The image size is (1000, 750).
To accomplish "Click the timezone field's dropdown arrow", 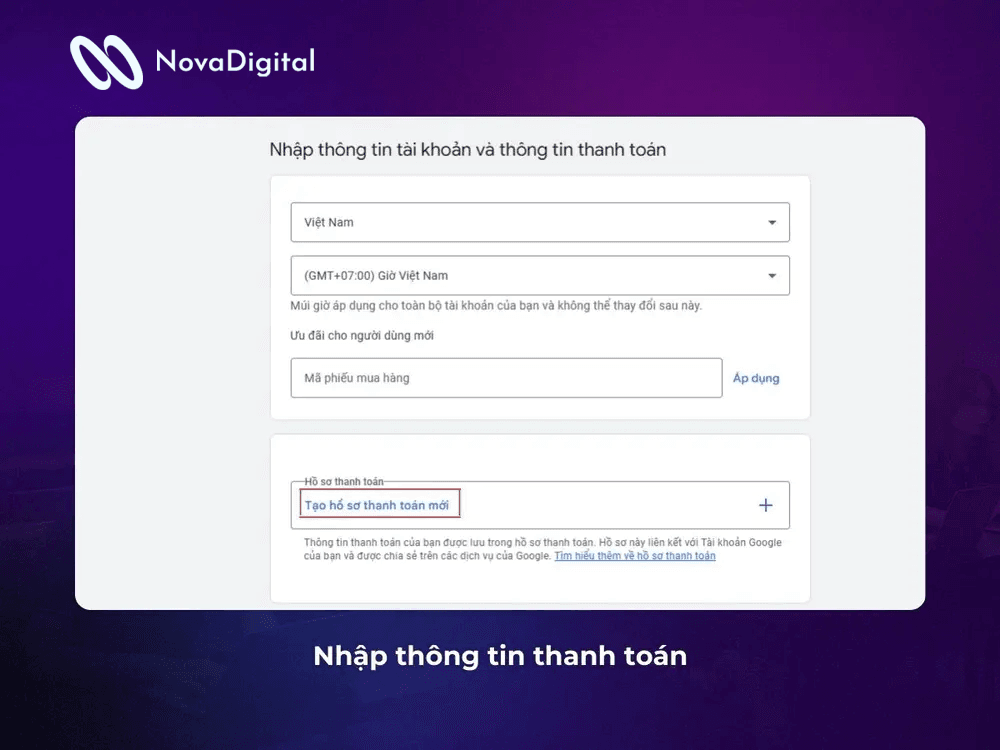I will pyautogui.click(x=771, y=275).
